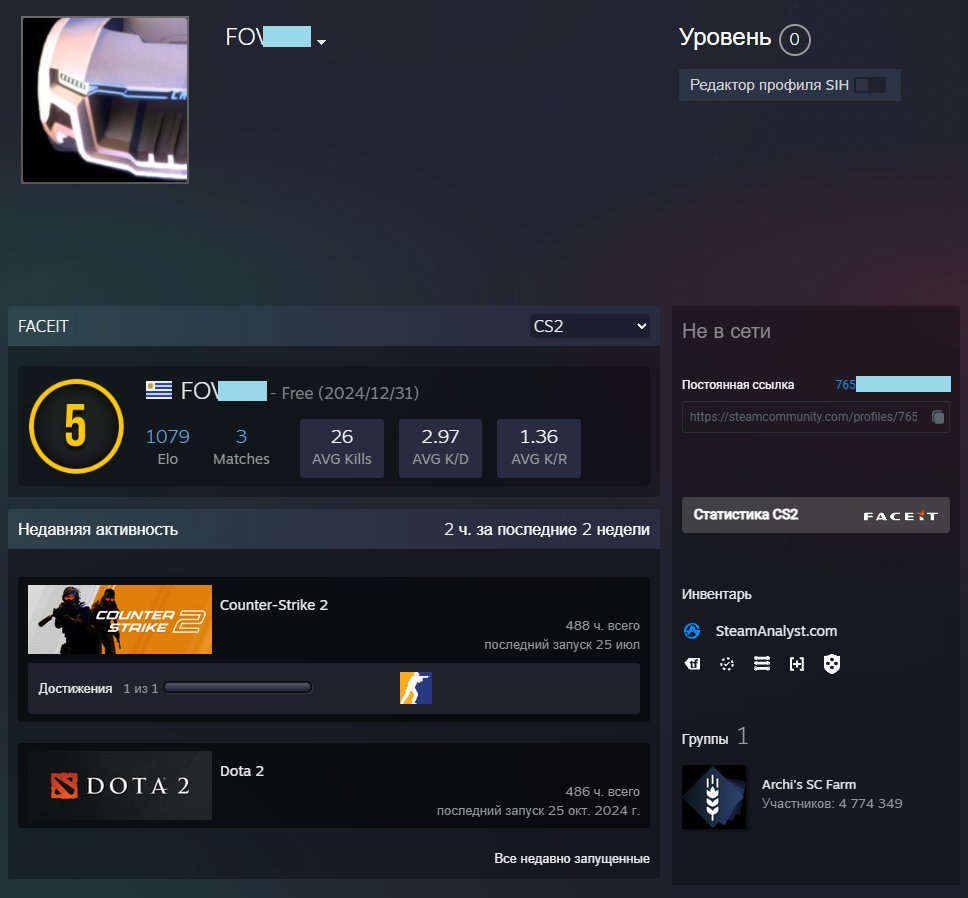Open Все недавно запущенные link
The image size is (968, 898).
pyautogui.click(x=572, y=859)
